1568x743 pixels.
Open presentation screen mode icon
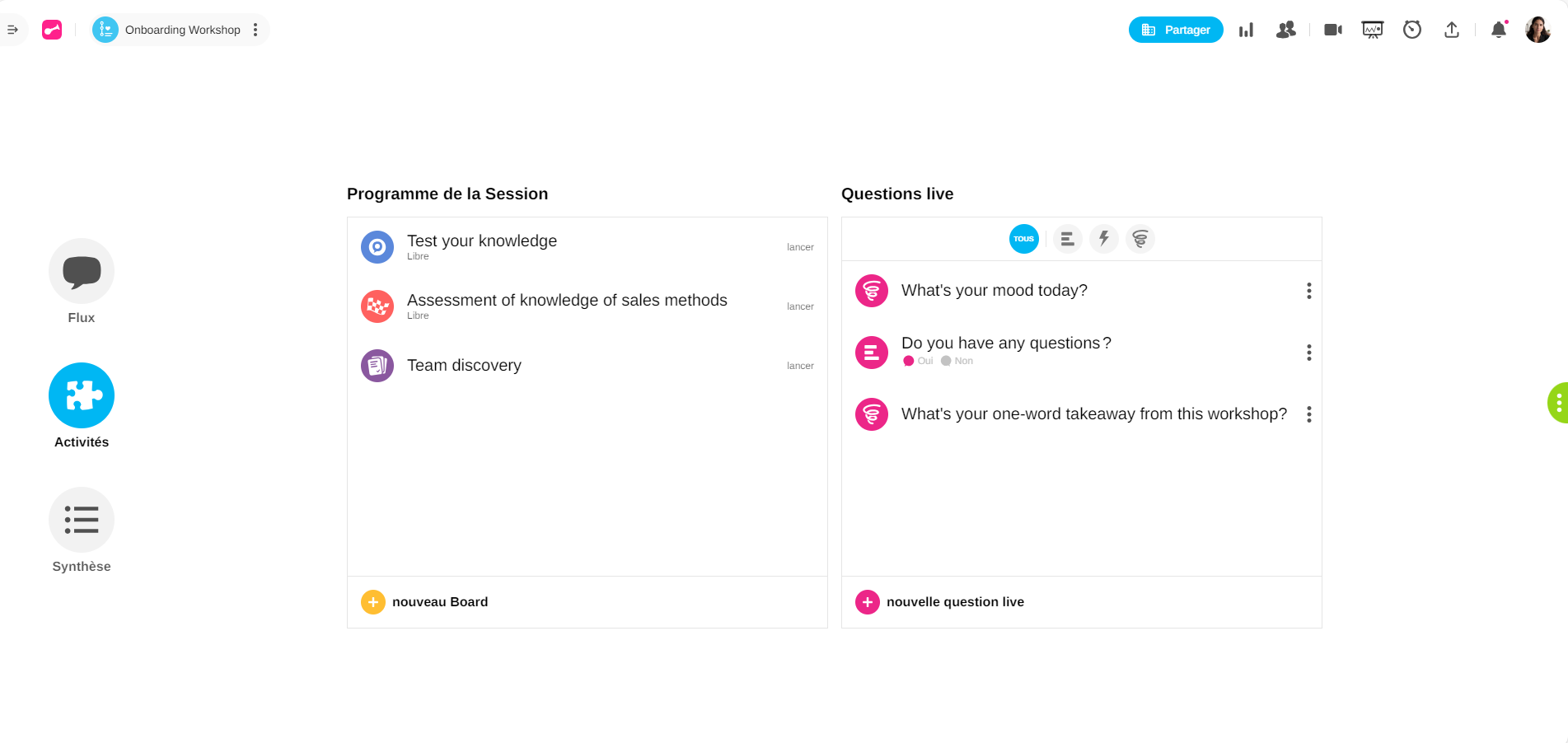[x=1372, y=30]
